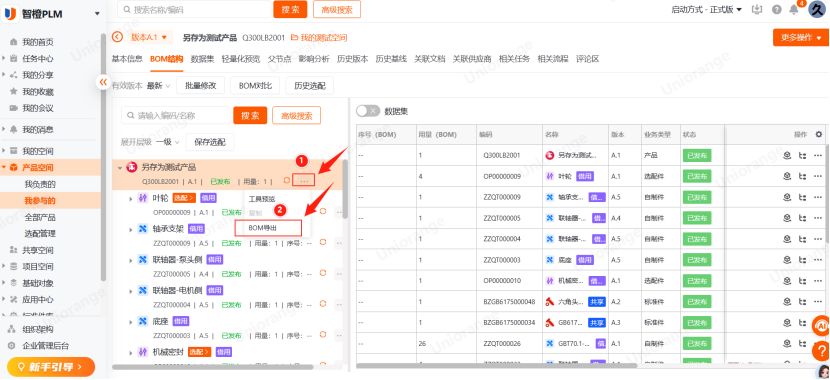Open the 智橙PLM workspace dropdown arrow
Image resolution: width=830 pixels, height=380 pixels.
[97, 14]
